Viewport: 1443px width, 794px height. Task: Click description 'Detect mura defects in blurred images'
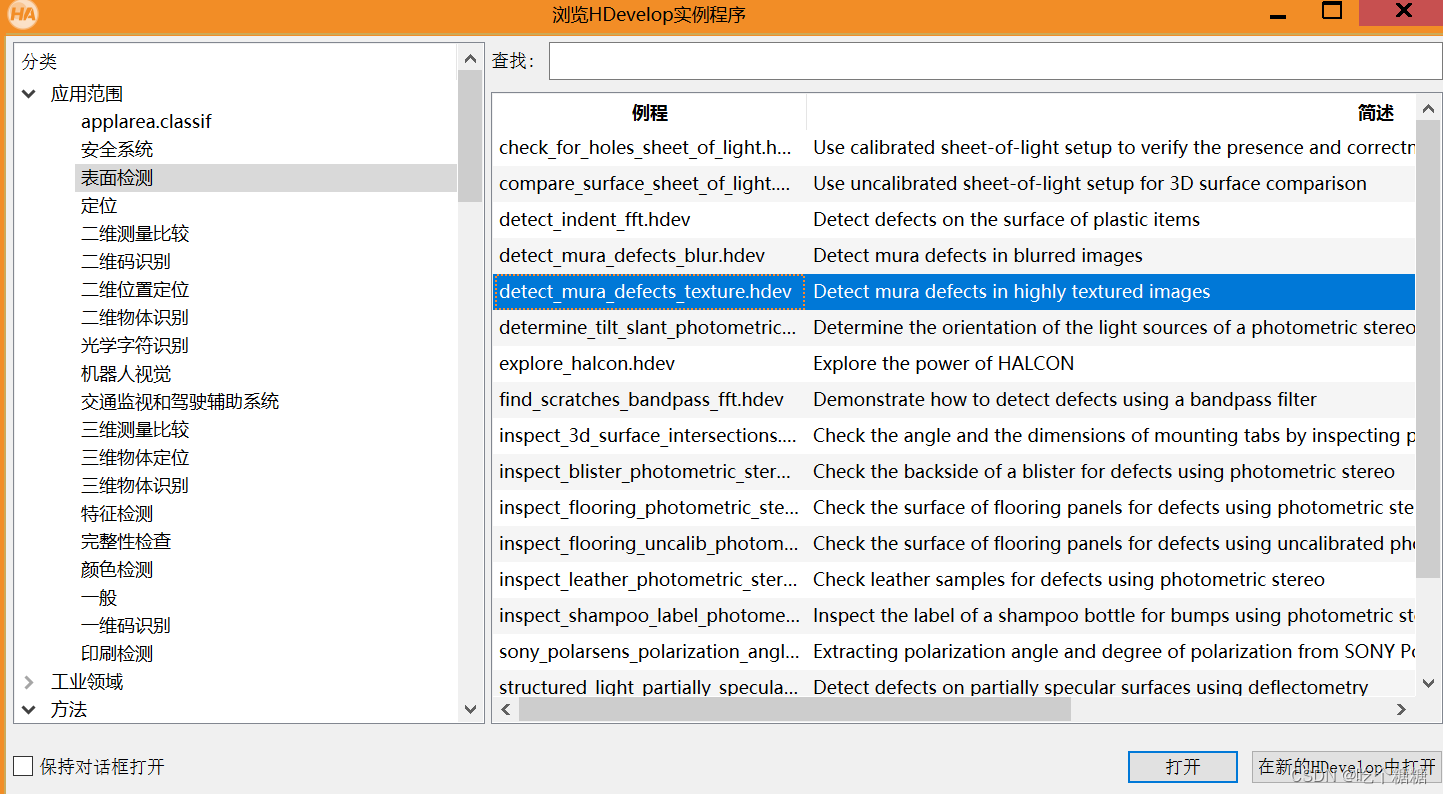click(x=977, y=256)
